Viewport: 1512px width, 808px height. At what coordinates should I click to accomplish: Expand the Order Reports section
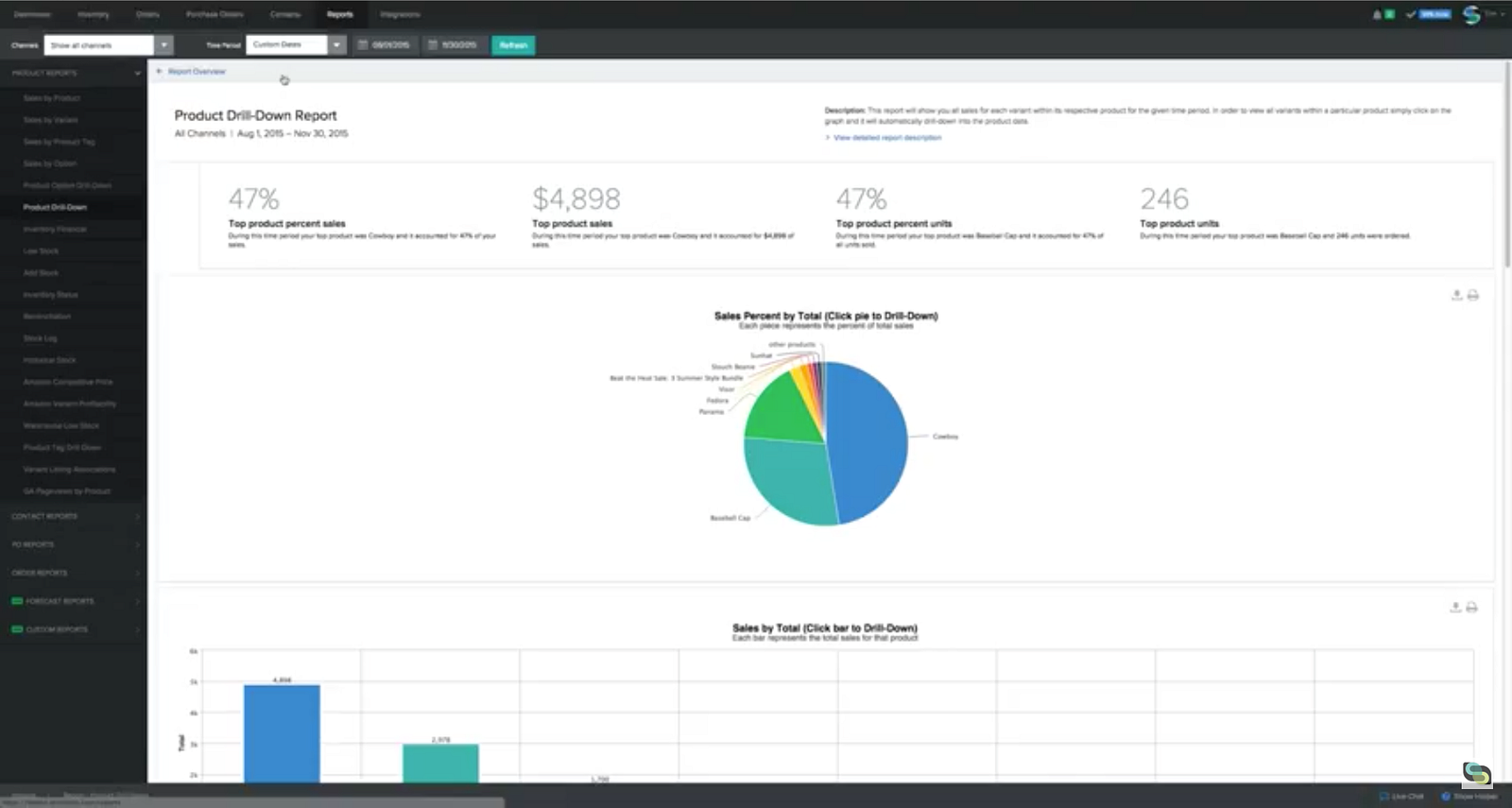[x=138, y=573]
